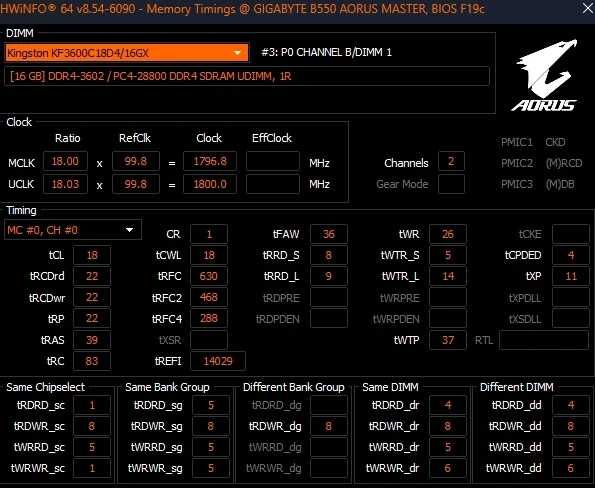Click the tRDWR_dd value field
Viewport: 595px width, 488px height.
coord(571,426)
